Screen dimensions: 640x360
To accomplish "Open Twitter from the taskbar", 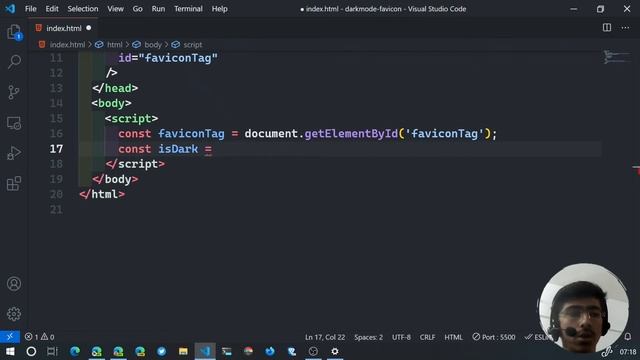I will (162, 351).
